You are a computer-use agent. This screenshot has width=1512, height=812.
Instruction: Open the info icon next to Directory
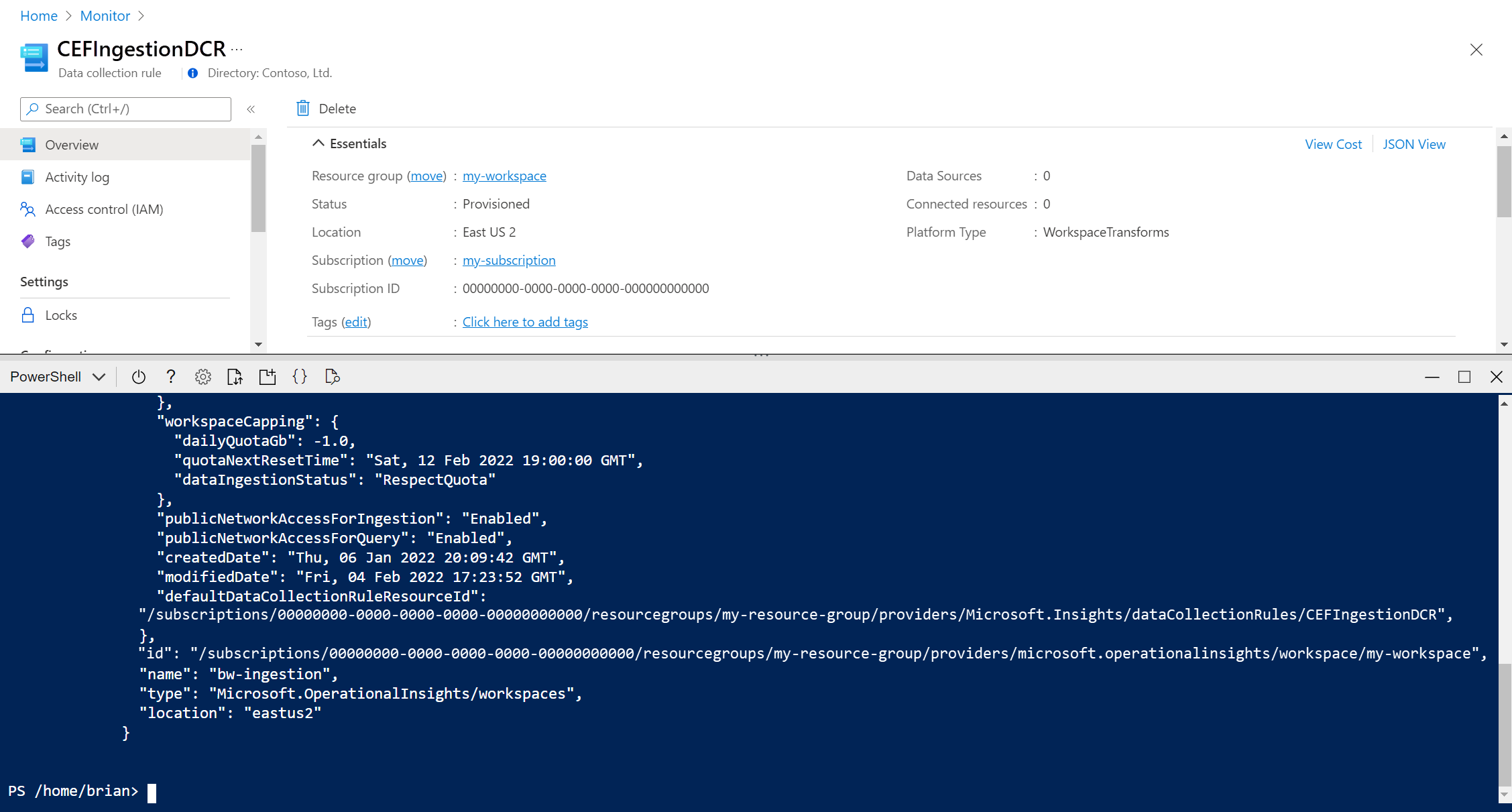point(193,73)
